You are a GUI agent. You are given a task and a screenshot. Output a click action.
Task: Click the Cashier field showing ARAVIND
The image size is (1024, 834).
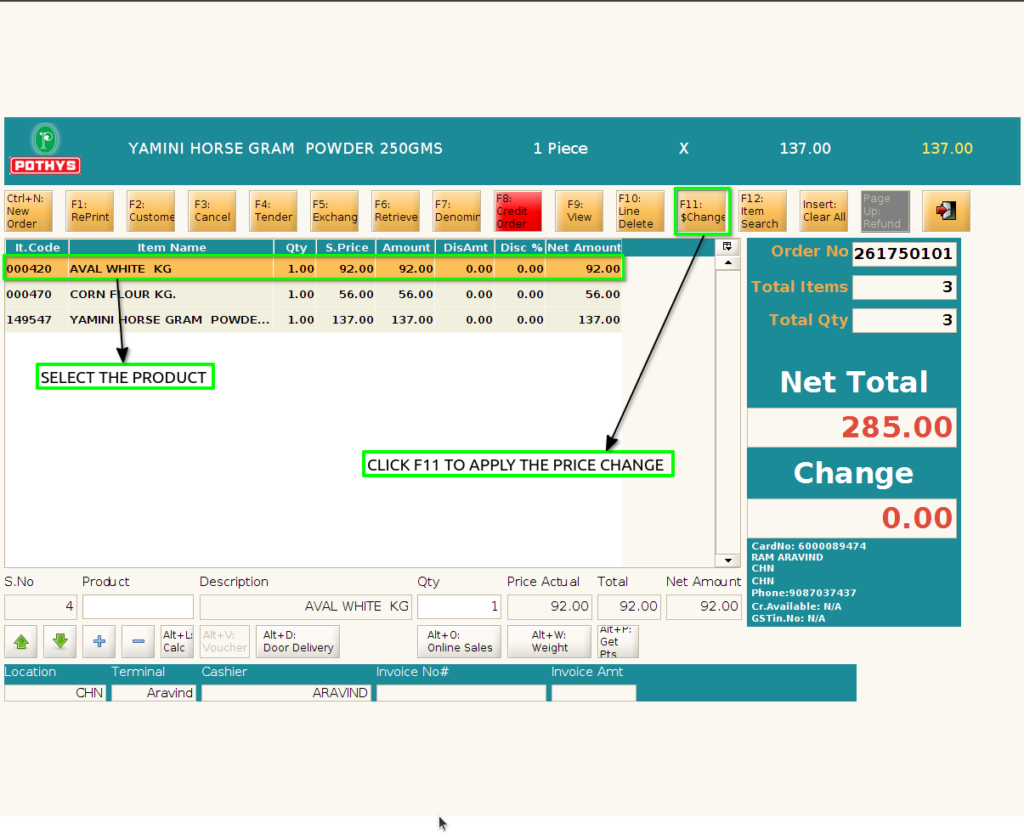click(x=286, y=692)
